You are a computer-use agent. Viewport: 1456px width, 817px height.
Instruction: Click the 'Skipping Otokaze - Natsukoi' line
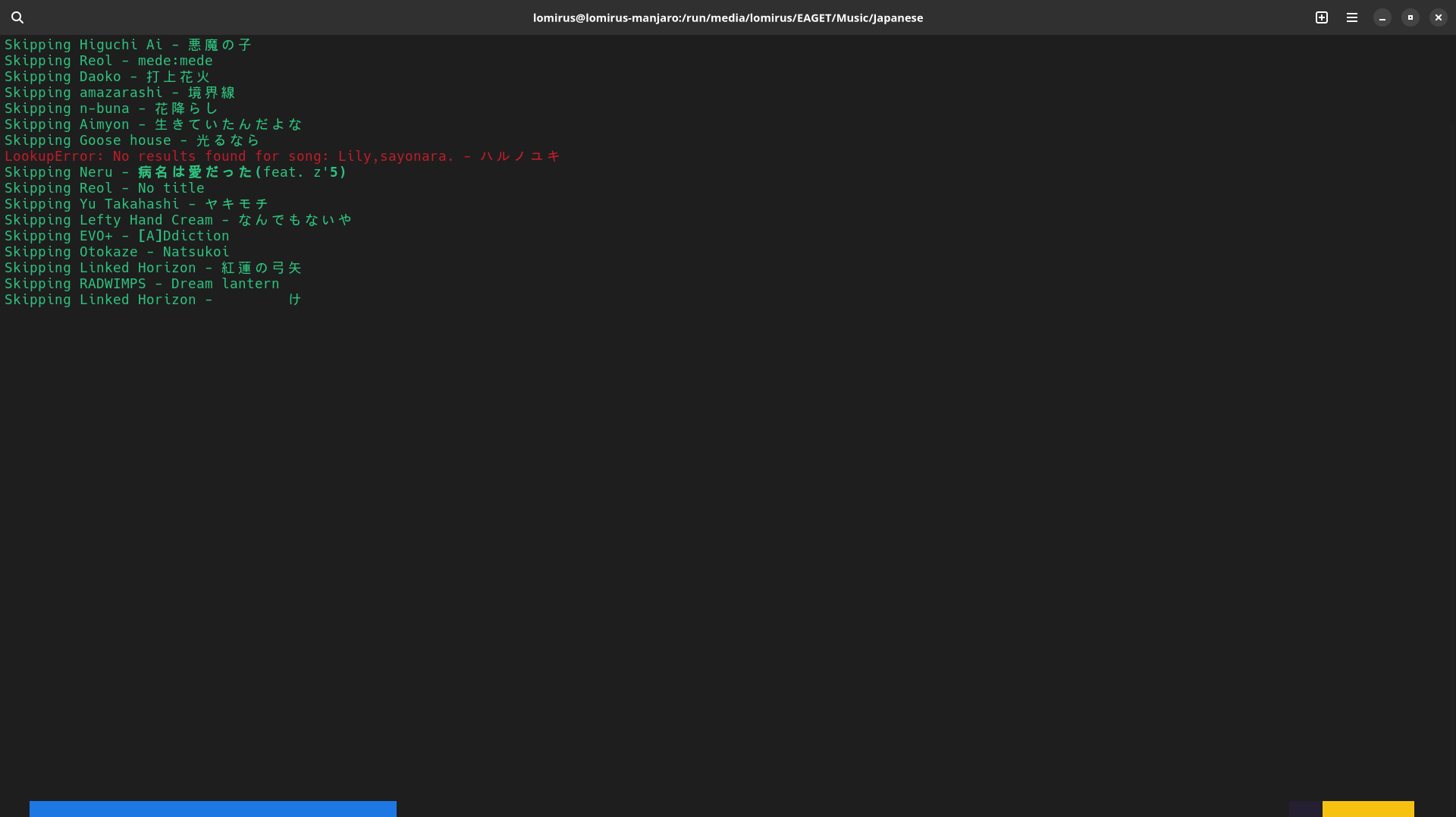[118, 252]
